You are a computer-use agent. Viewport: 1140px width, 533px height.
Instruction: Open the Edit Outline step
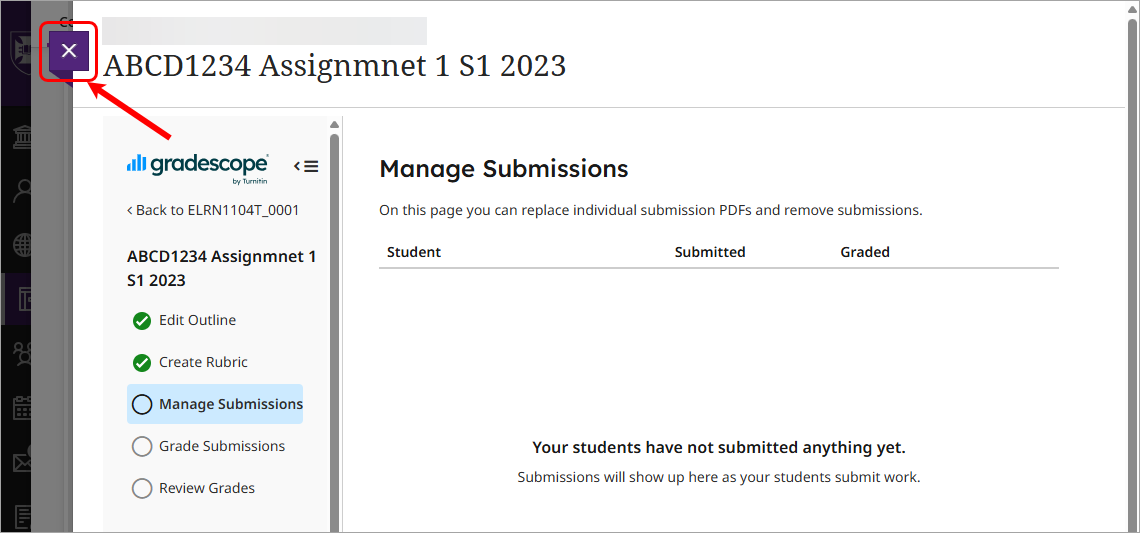tap(197, 321)
